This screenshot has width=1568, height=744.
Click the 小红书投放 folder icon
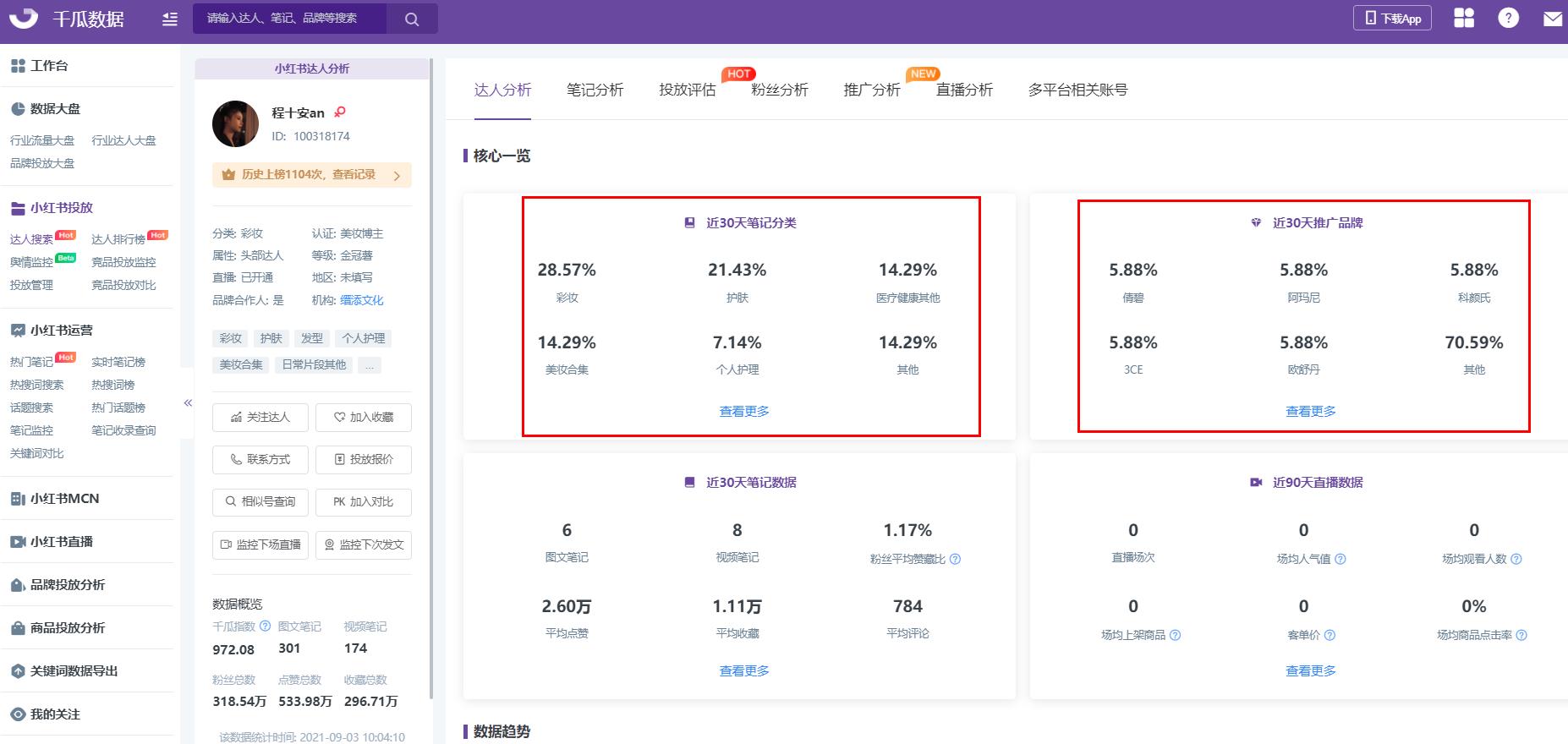click(18, 208)
